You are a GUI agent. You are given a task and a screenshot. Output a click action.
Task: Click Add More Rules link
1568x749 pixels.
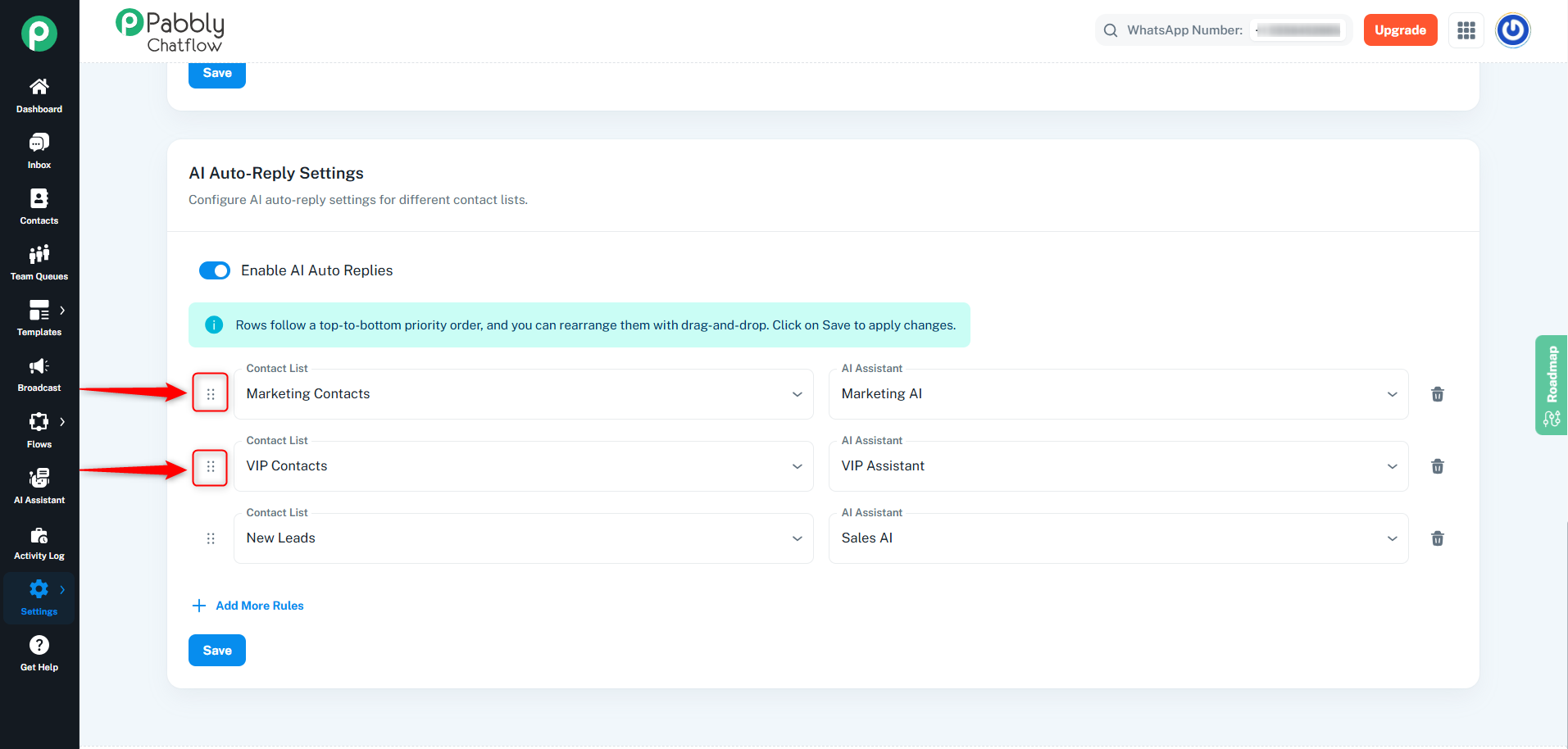tap(248, 606)
